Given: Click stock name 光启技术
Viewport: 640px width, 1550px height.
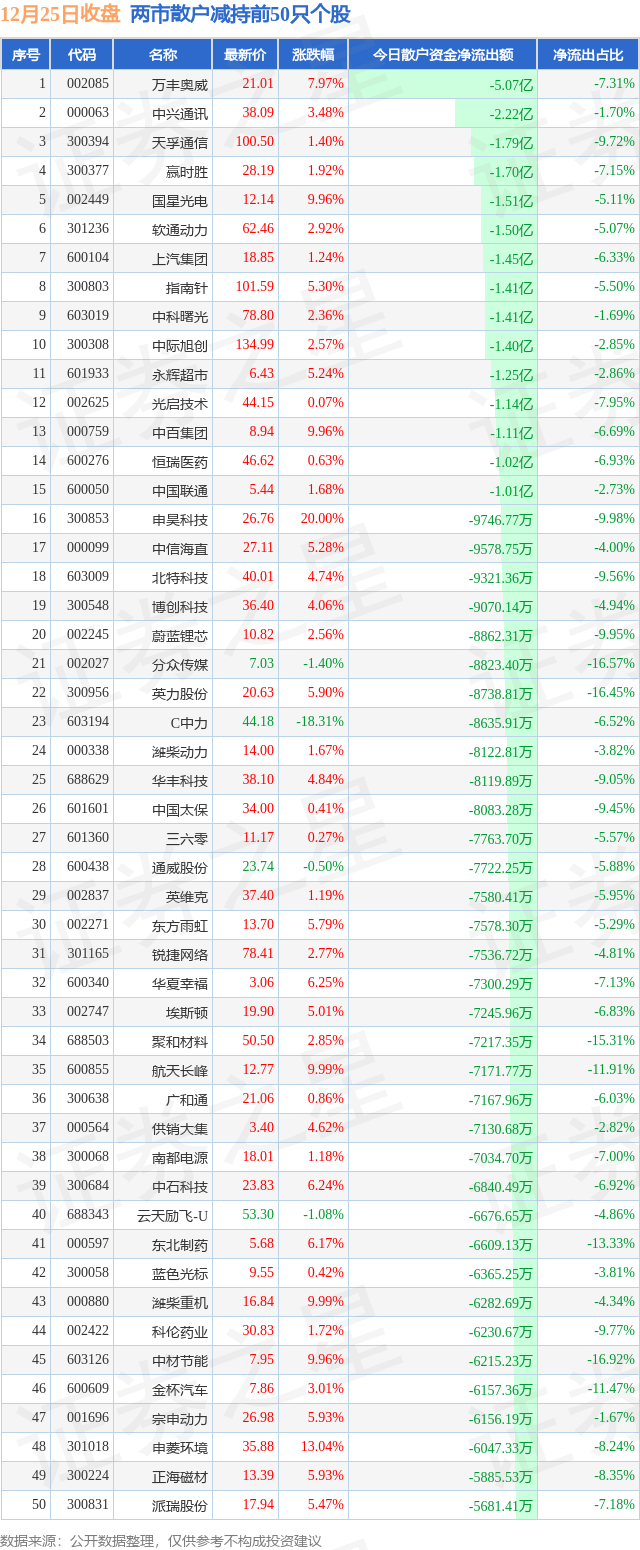Looking at the screenshot, I should [180, 403].
